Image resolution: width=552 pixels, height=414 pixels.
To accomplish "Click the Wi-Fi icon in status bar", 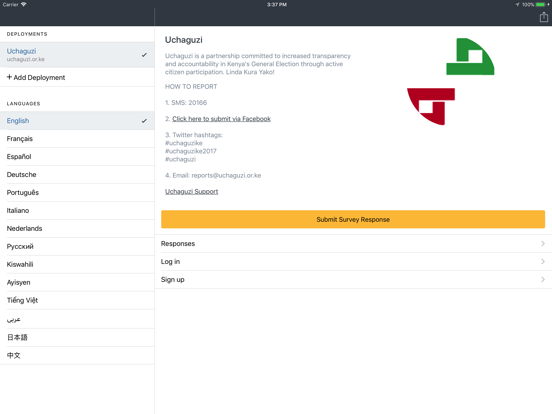I will (x=24, y=5).
